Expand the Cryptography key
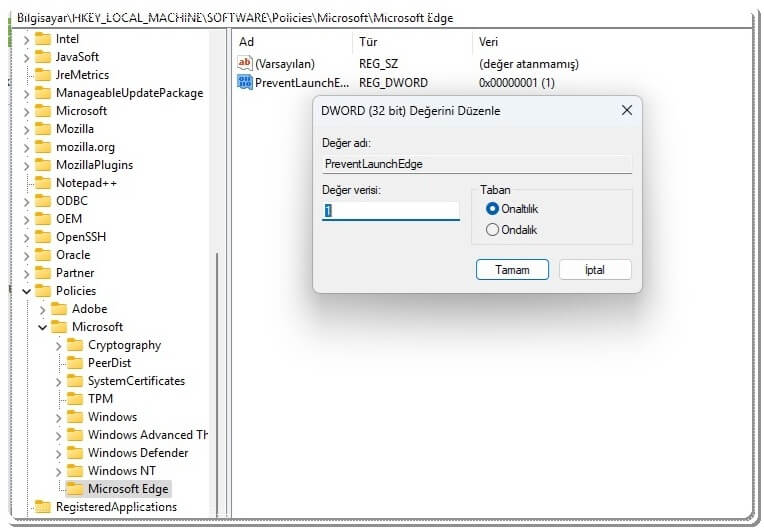Viewport: 764px width, 530px height. [x=58, y=345]
